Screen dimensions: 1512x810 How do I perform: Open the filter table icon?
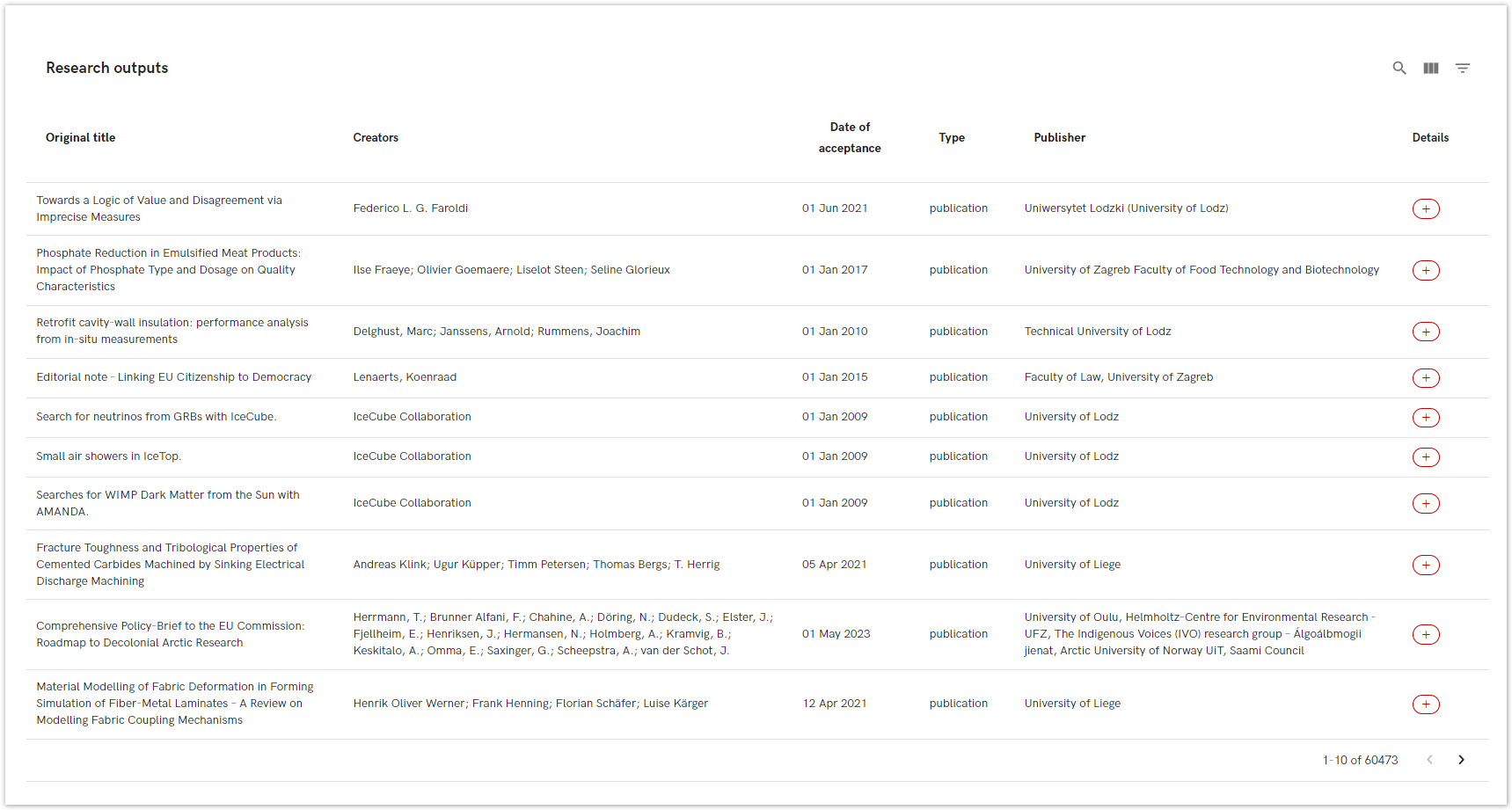tap(1463, 68)
